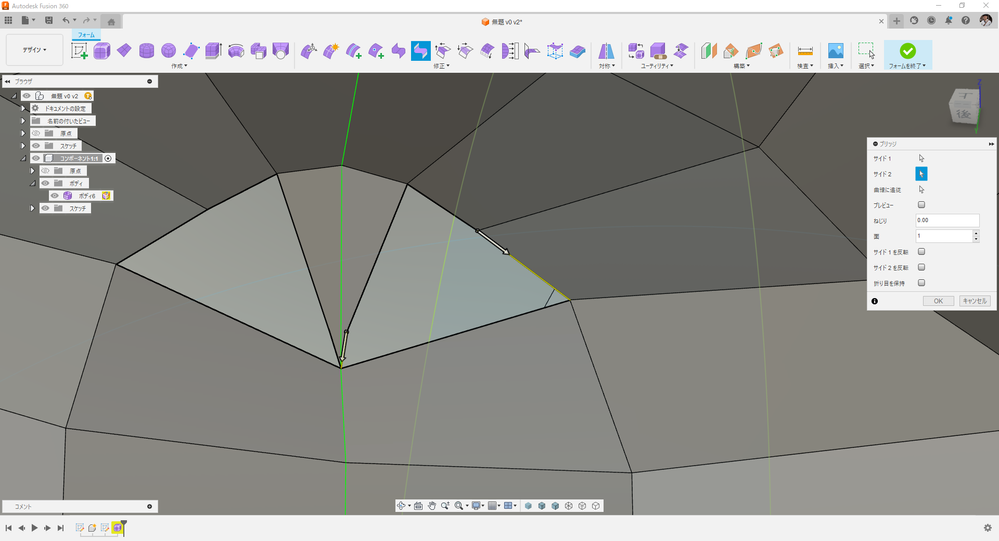Collapse the ボディ folder node

[x=33, y=183]
